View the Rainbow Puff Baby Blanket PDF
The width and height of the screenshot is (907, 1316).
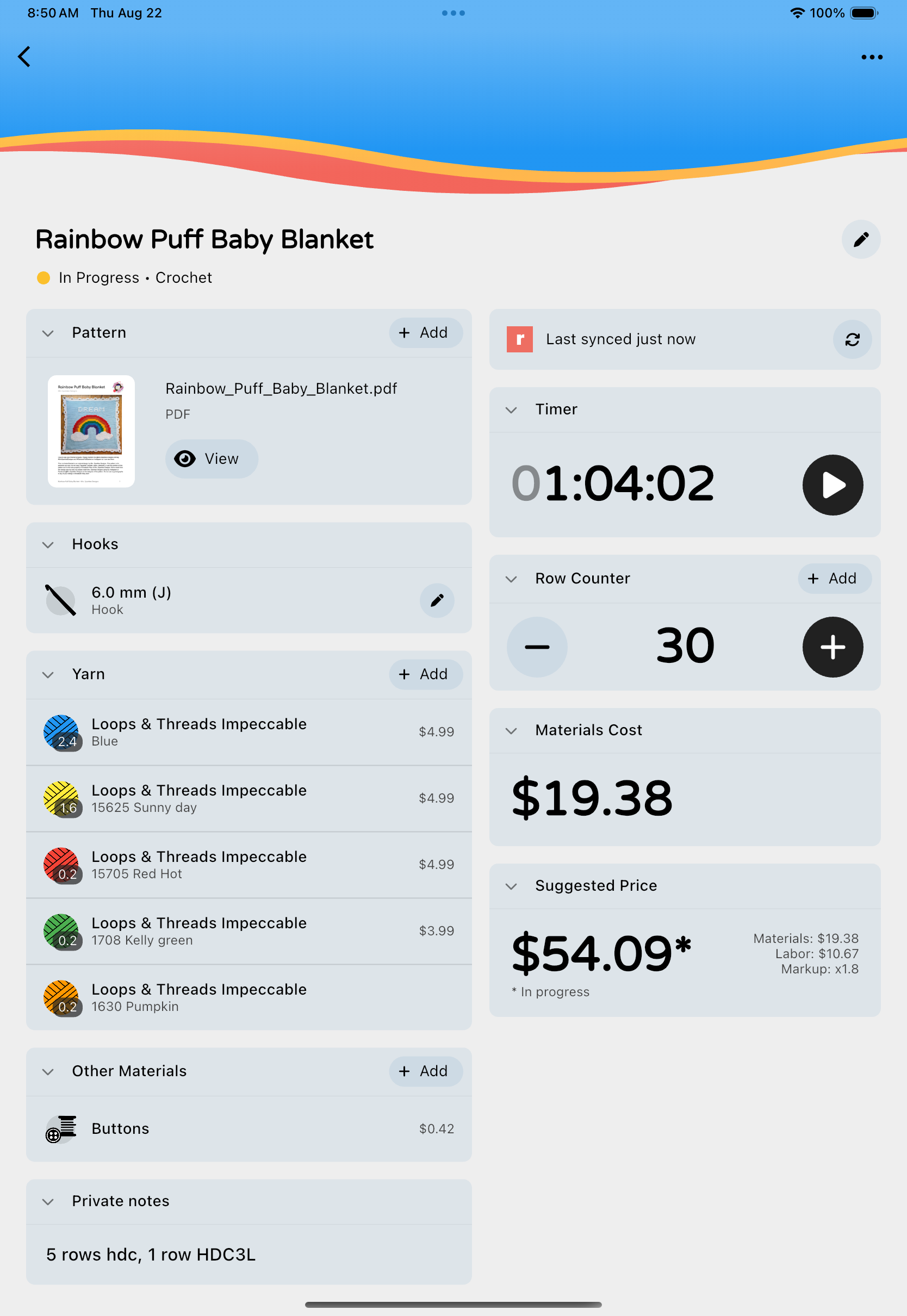(x=212, y=458)
